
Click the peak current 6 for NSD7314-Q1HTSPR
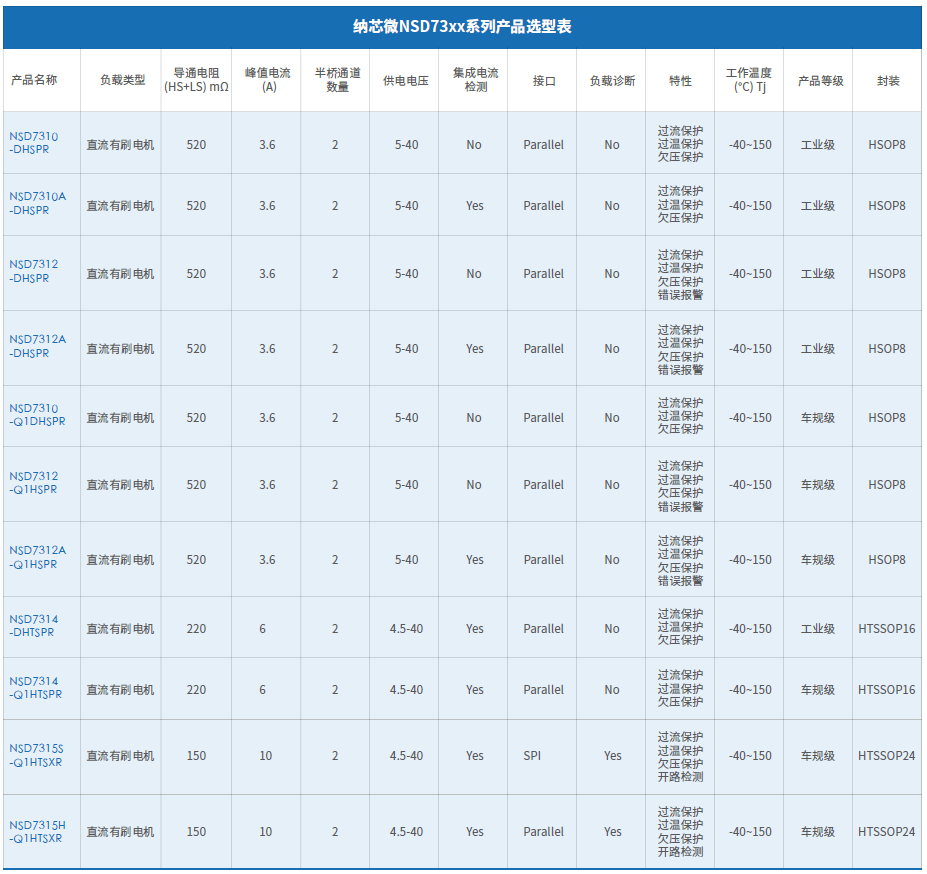tap(262, 690)
